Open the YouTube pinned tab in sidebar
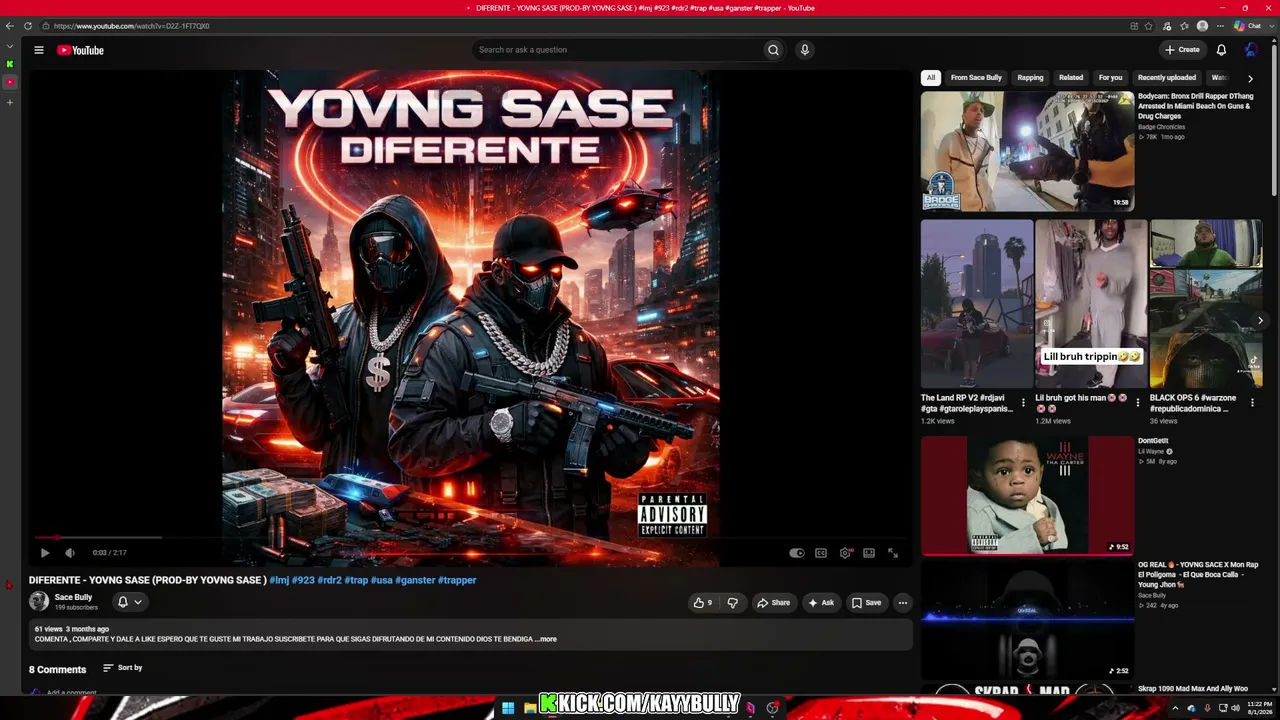Screen dimensions: 1280x720 coord(10,82)
